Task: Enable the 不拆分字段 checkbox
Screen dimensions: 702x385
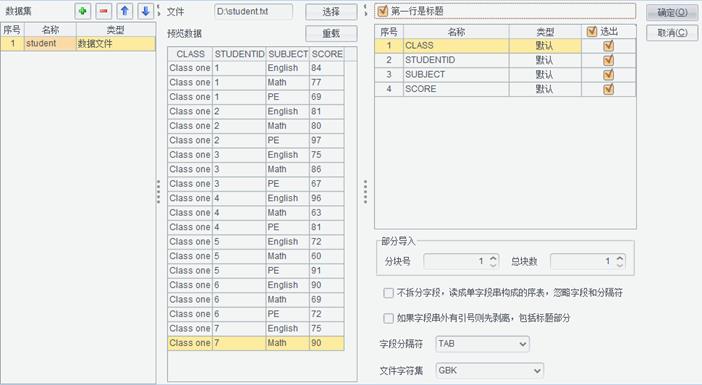Action: point(388,293)
